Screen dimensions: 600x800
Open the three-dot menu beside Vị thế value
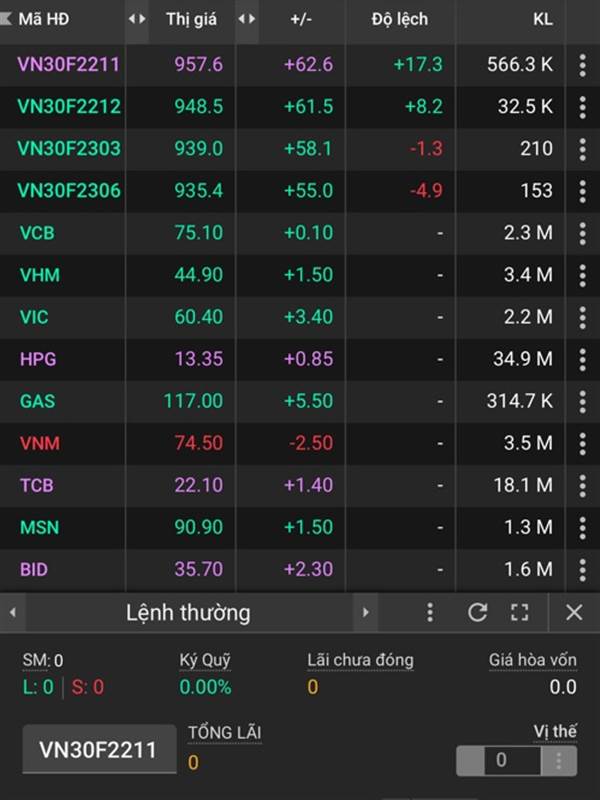point(559,760)
